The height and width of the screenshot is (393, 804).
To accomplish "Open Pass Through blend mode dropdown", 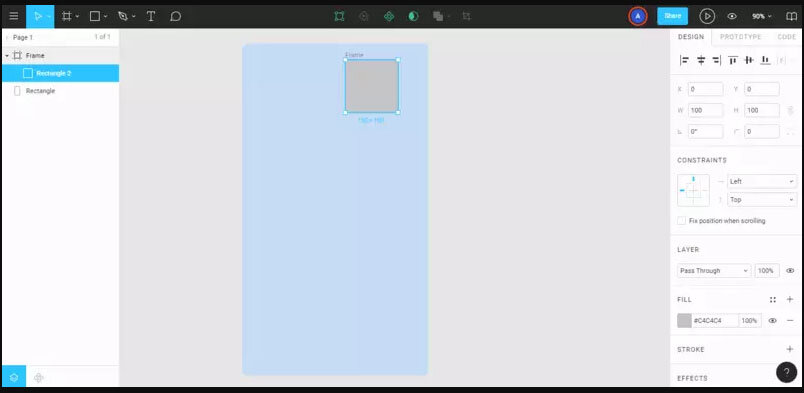I will coord(714,270).
